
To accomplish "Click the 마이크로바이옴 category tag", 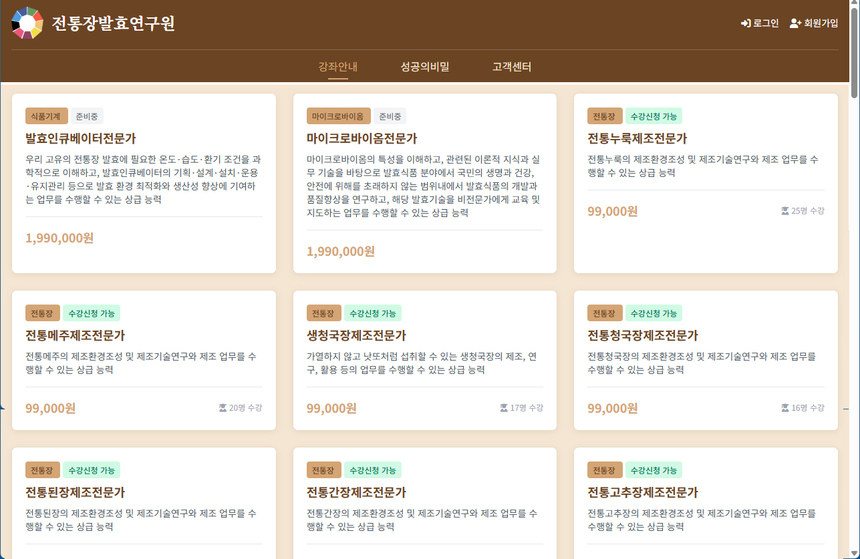I will (x=338, y=116).
